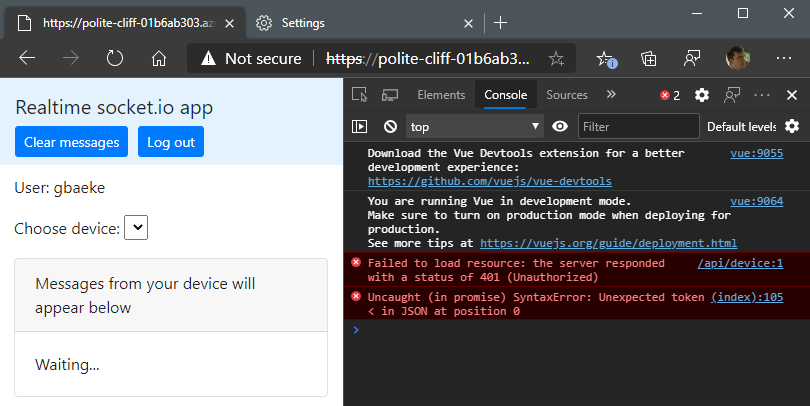The width and height of the screenshot is (810, 406).
Task: Go back with the browser back arrow
Action: (27, 58)
